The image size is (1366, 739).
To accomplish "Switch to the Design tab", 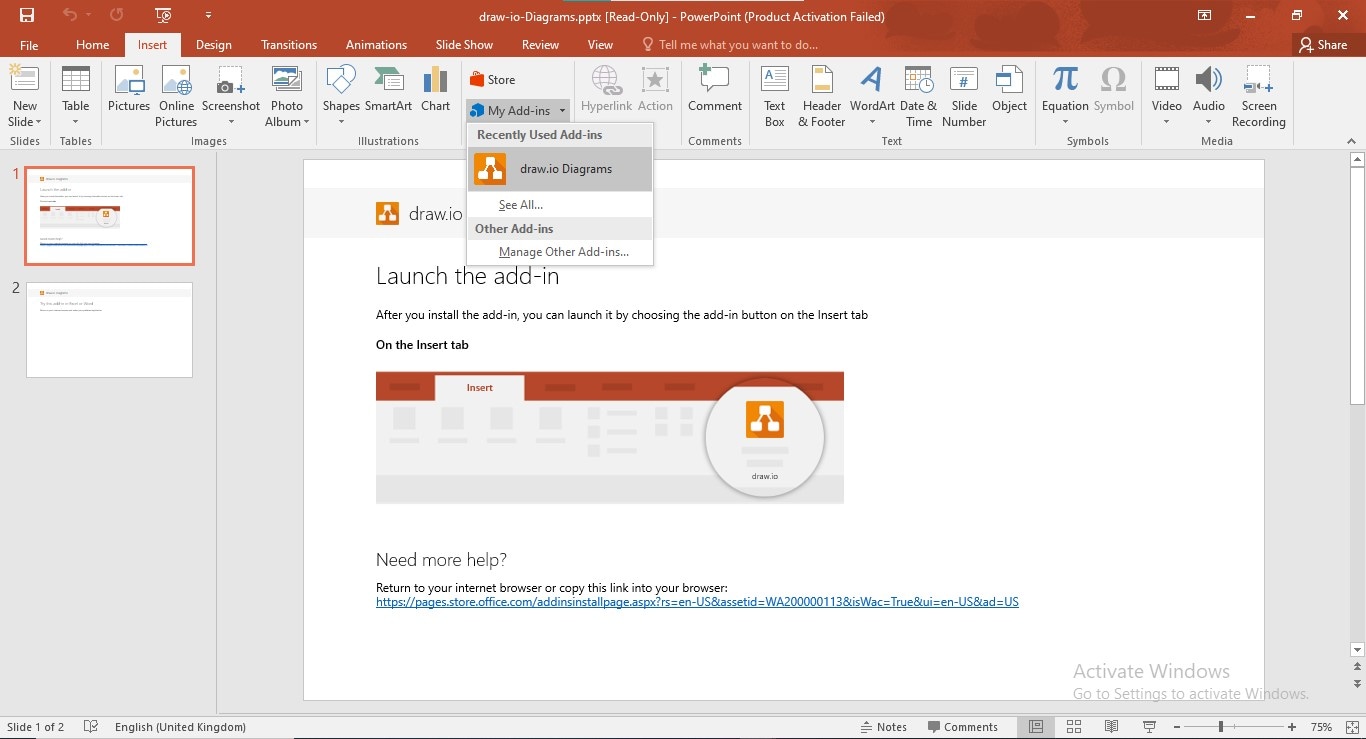I will click(213, 45).
